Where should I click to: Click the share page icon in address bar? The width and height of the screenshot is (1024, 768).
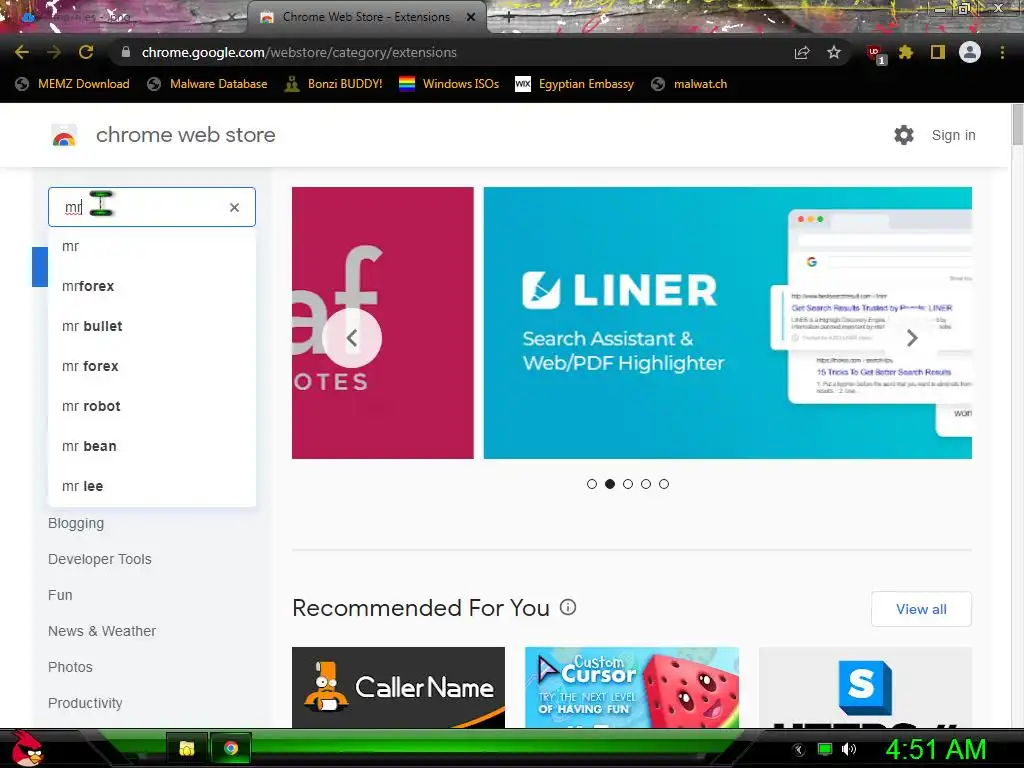click(802, 52)
